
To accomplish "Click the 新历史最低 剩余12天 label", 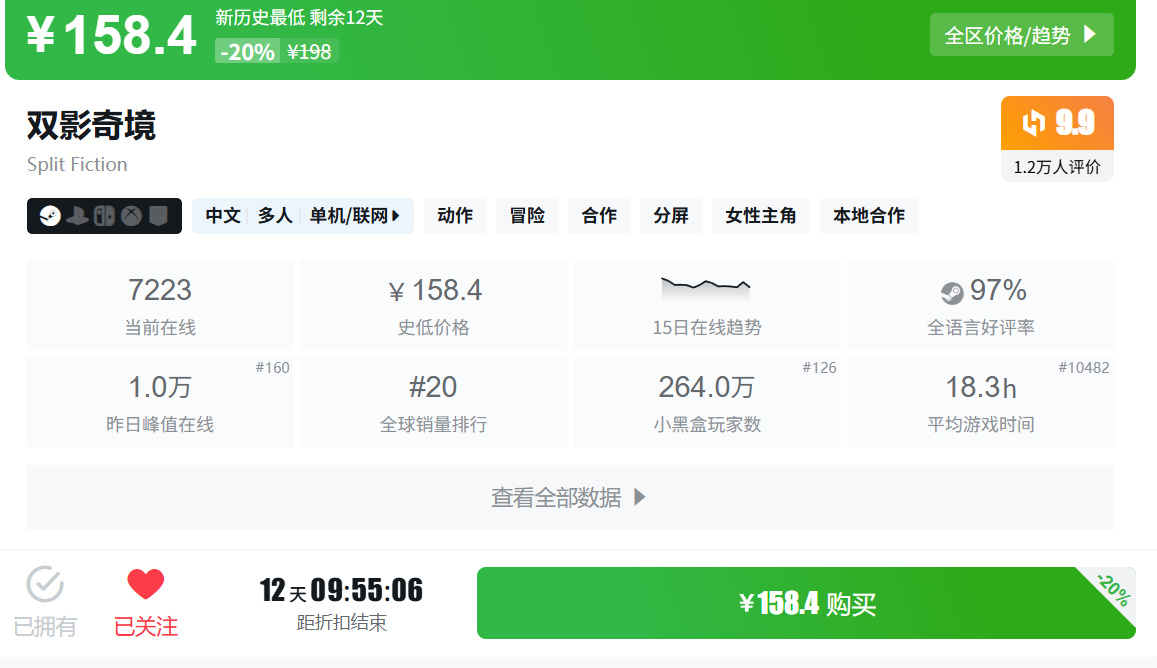I will tap(299, 18).
